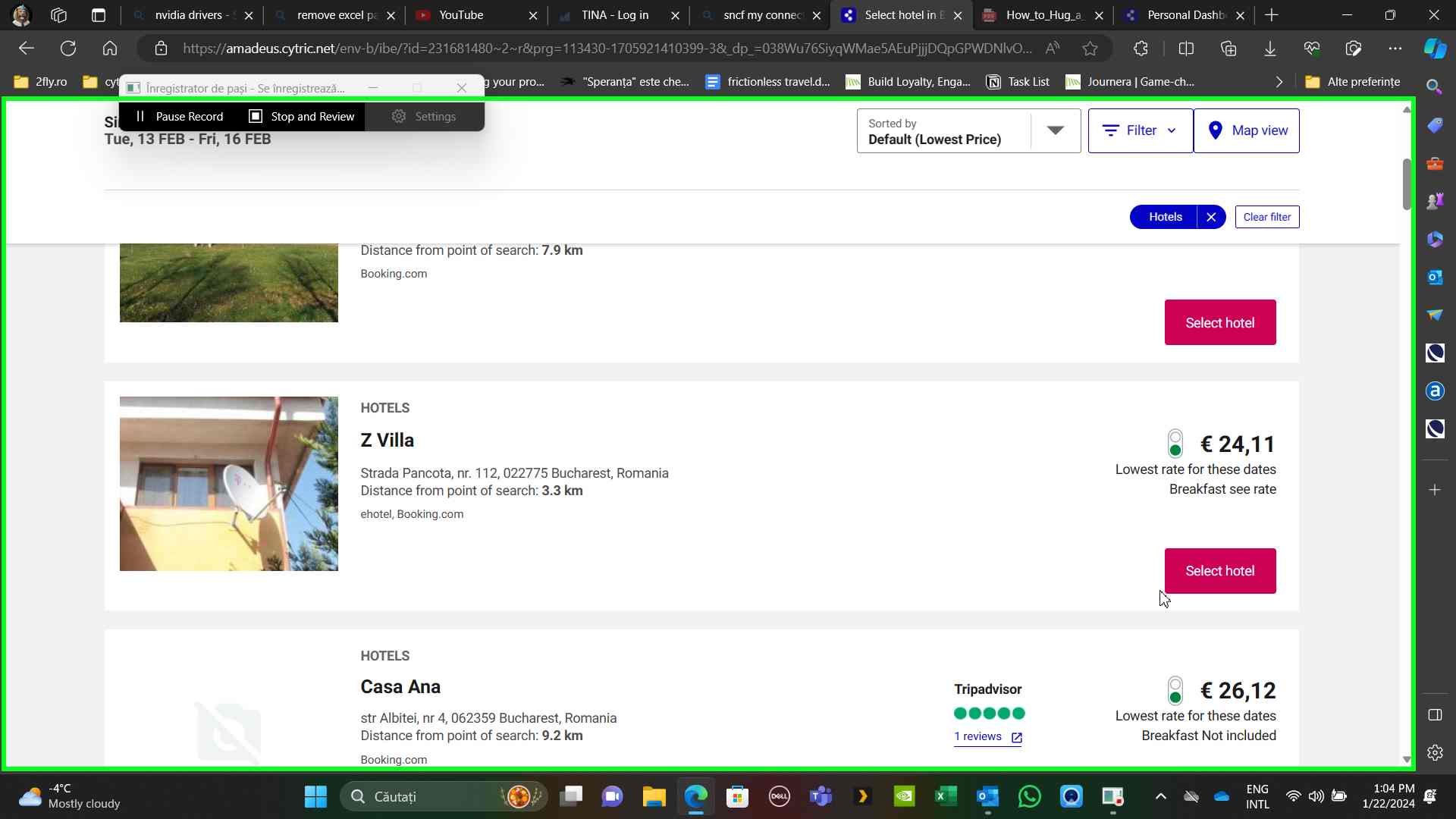This screenshot has width=1456, height=819.
Task: Open the Filter dropdown
Action: [1140, 130]
